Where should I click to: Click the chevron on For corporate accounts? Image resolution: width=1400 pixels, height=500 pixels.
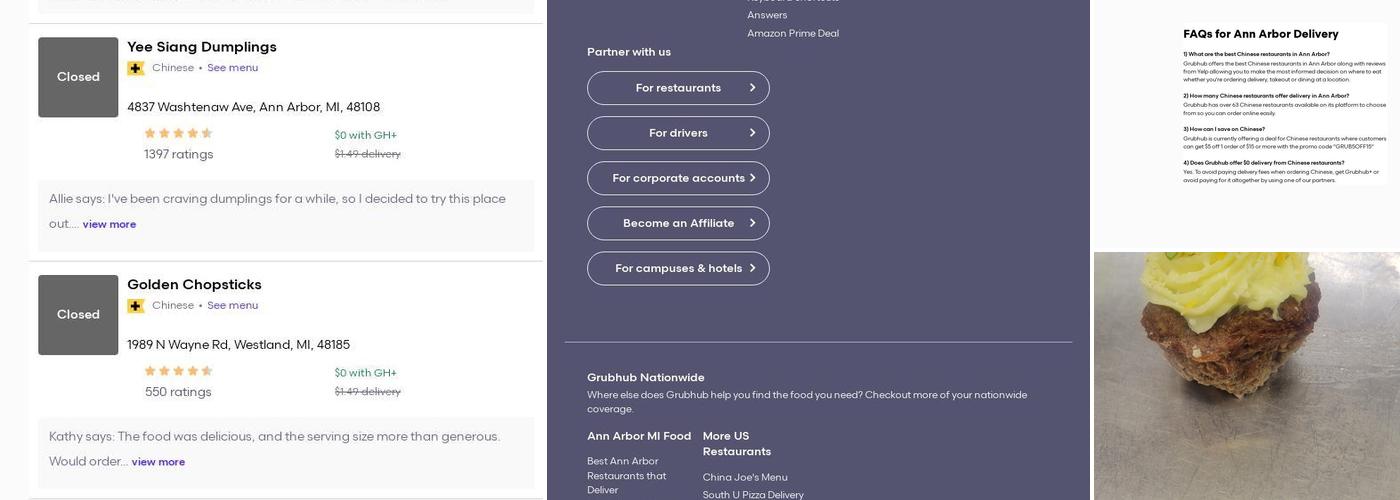pyautogui.click(x=752, y=178)
